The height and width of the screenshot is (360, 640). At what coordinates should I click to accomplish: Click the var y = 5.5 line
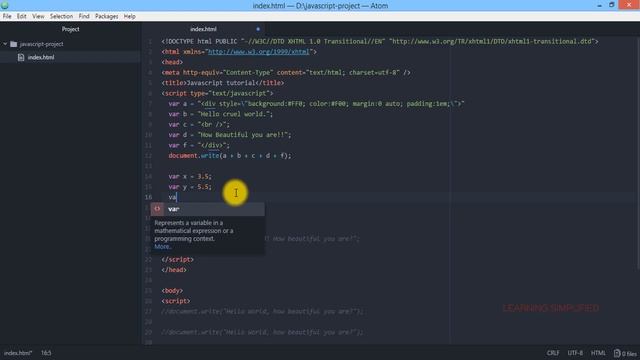coord(190,187)
